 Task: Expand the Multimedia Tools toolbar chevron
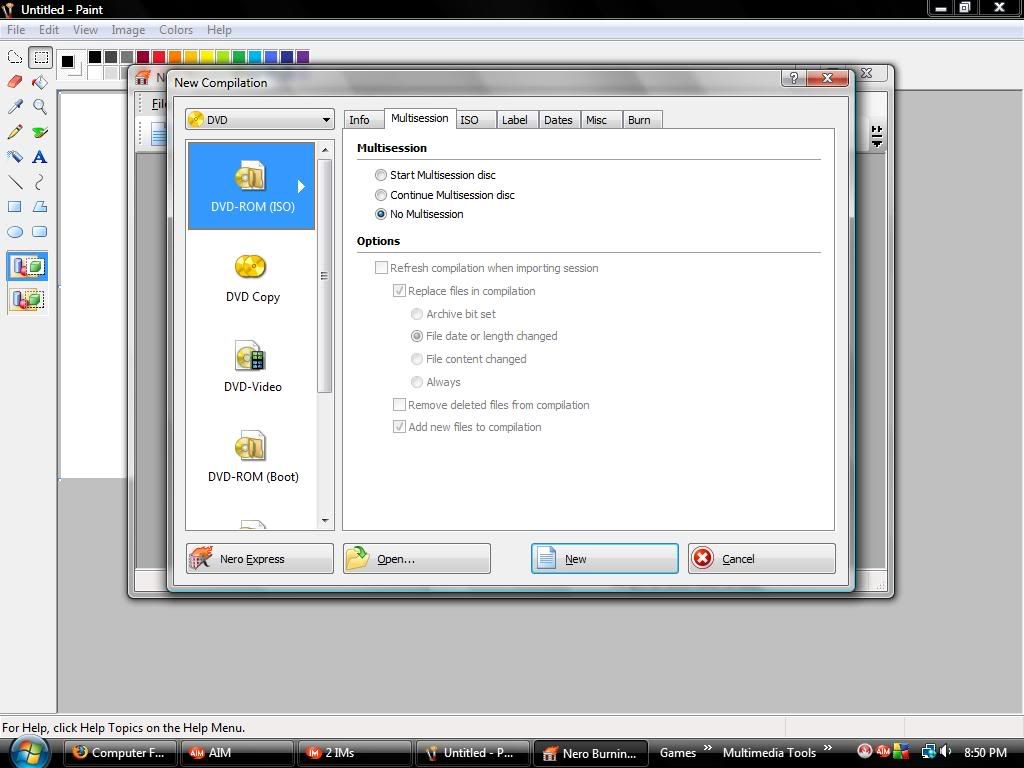pyautogui.click(x=827, y=747)
